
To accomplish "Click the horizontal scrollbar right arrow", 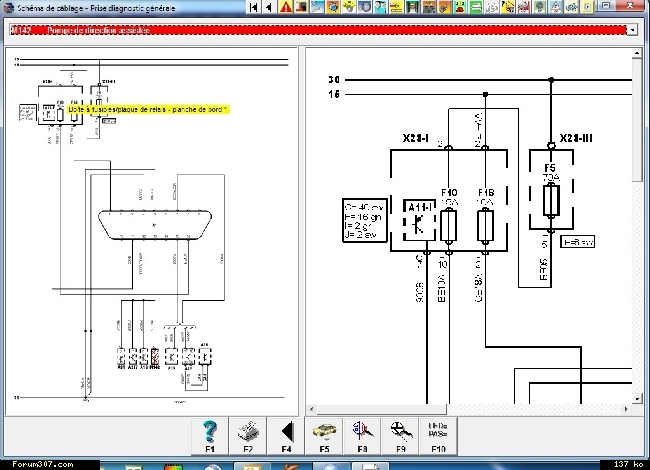I will pos(626,409).
